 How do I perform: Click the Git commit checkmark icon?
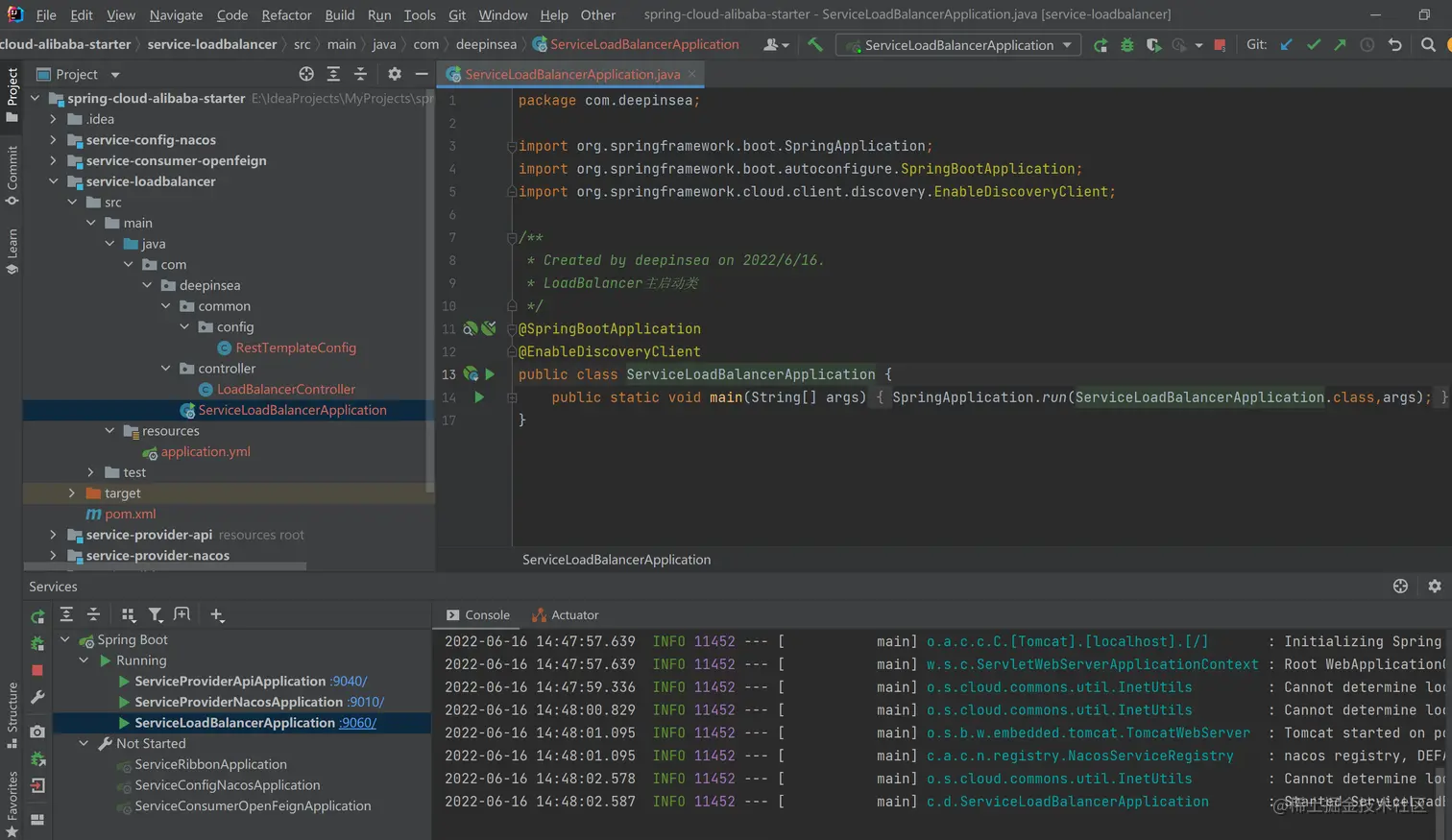point(1314,45)
